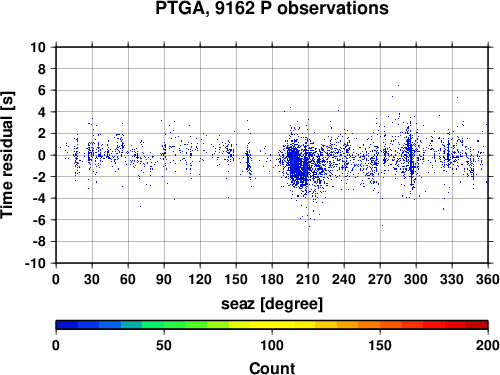Click the x-axis tick label 300

pos(416,279)
